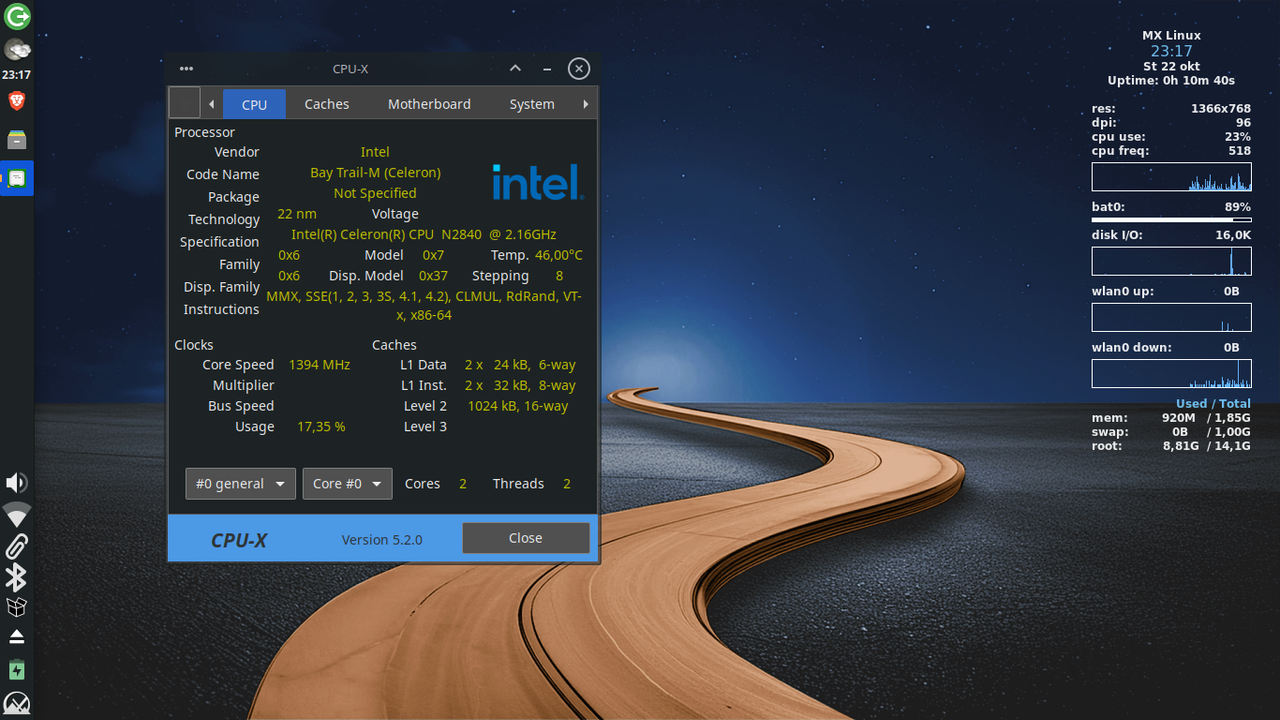1280x720 pixels.
Task: Open the "Core #0" core dropdown
Action: coord(347,483)
